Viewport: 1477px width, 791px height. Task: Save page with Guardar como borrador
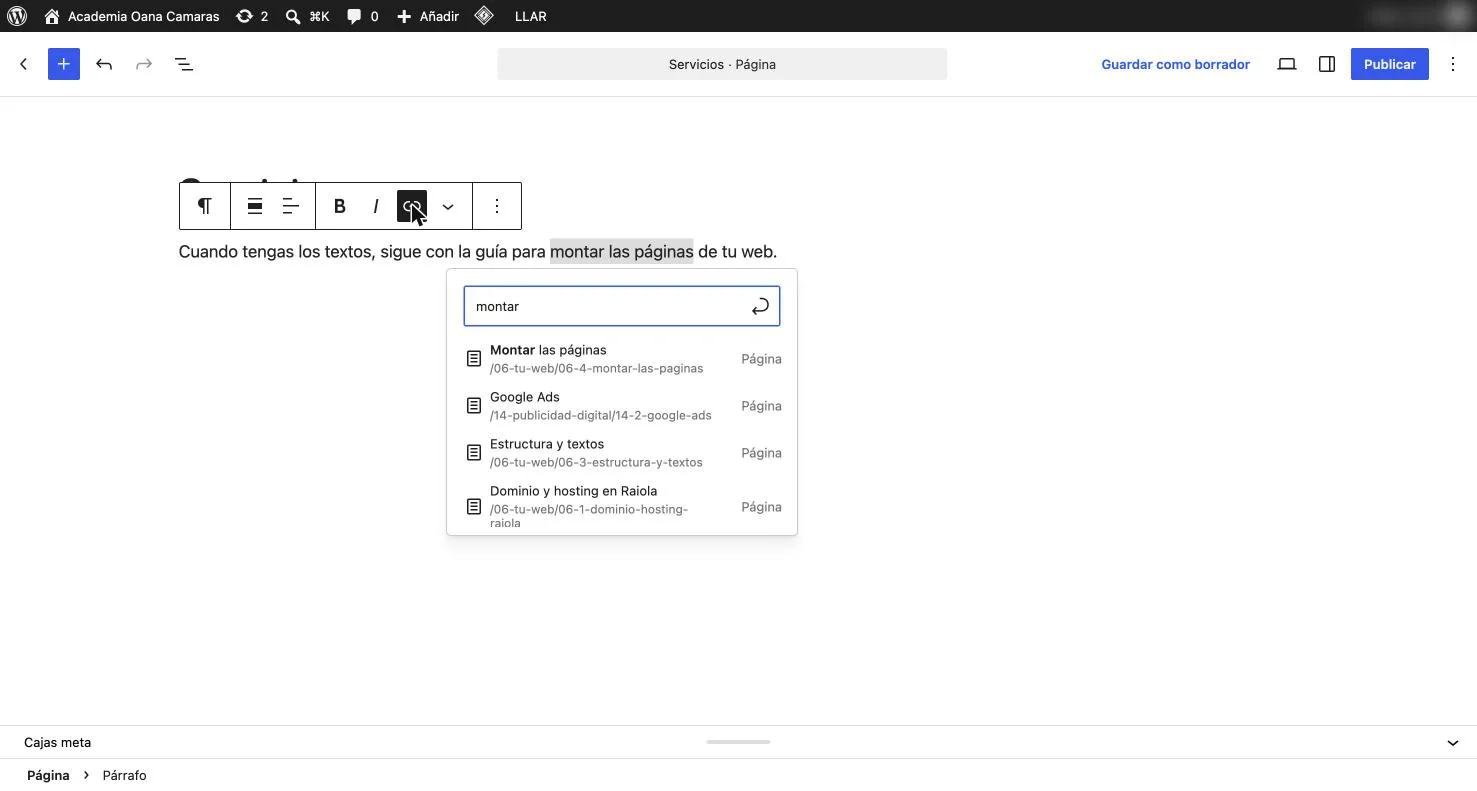[1175, 64]
